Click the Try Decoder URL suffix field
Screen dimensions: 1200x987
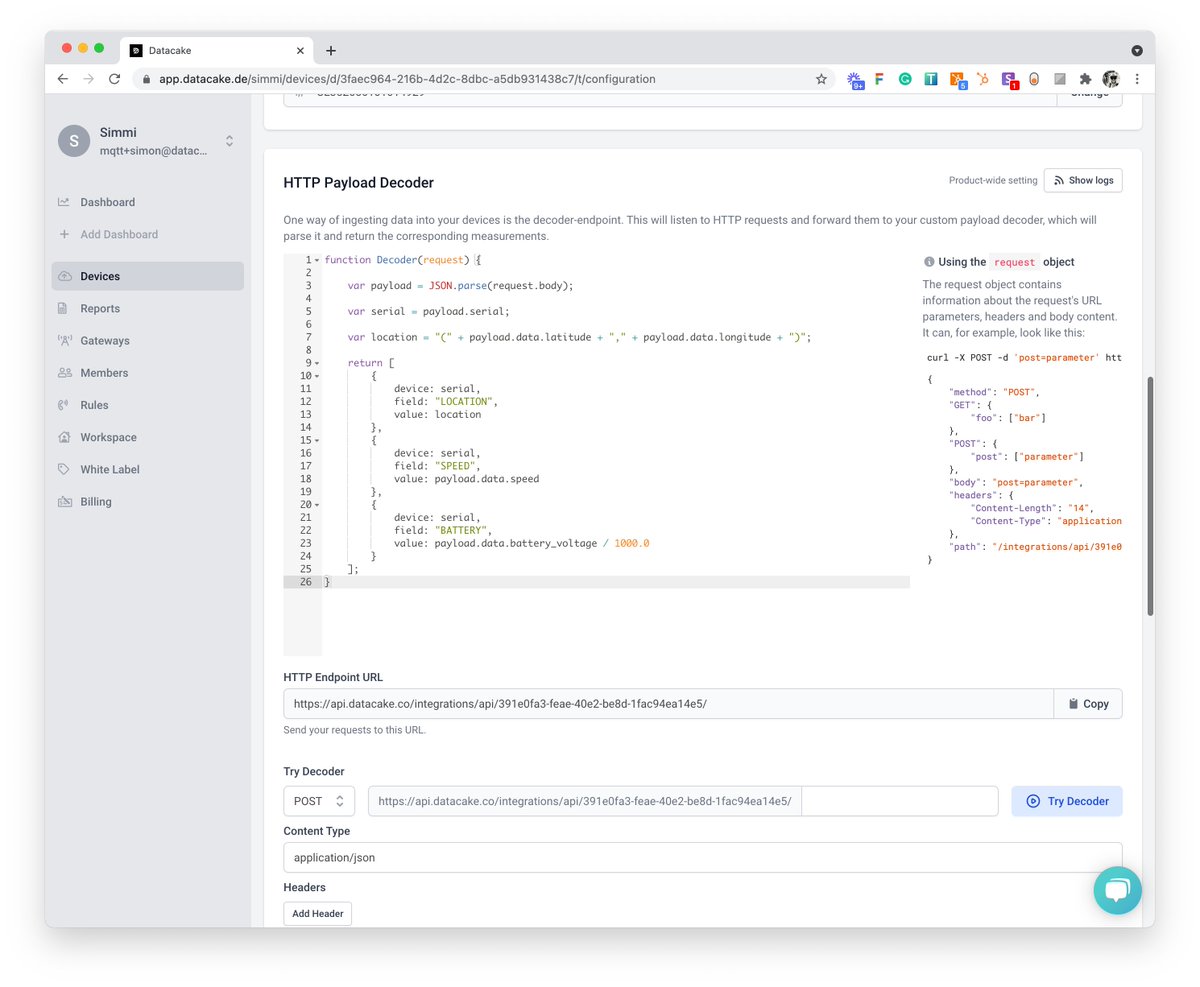(900, 801)
